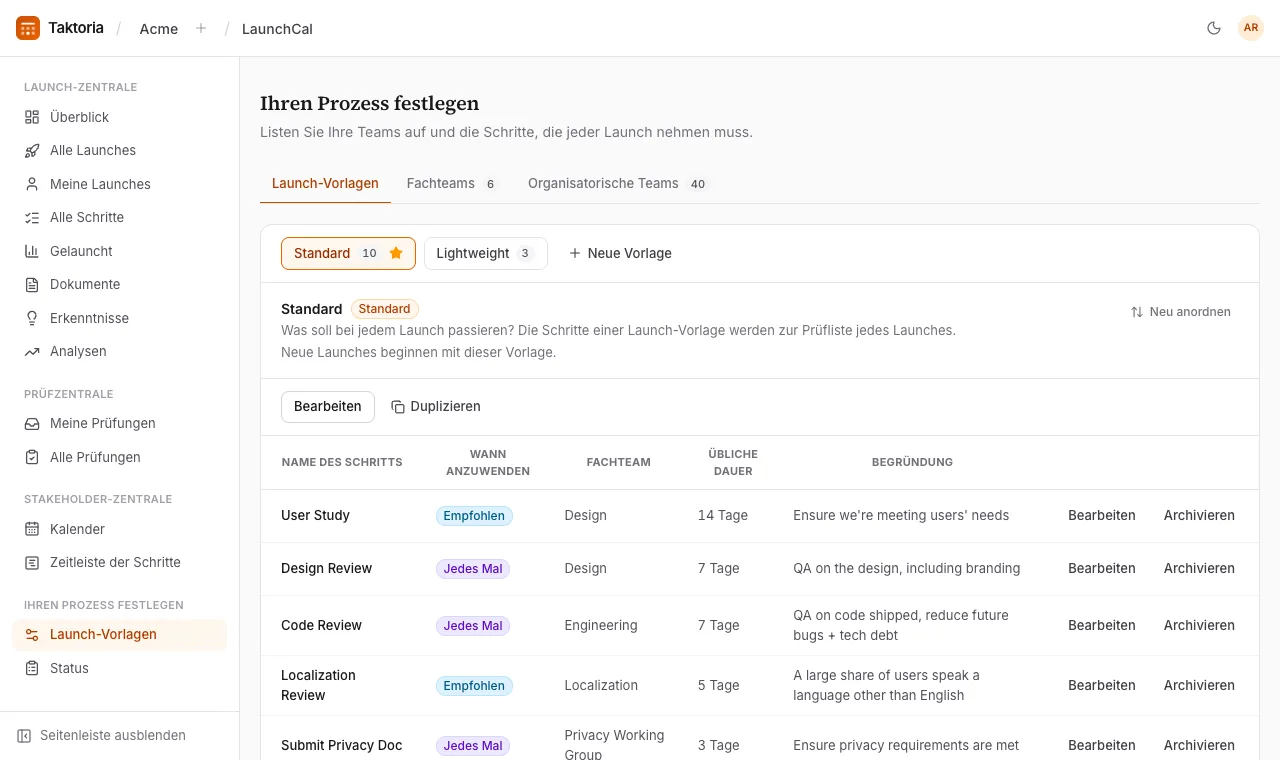The height and width of the screenshot is (760, 1280).
Task: Toggle dark mode with the moon icon
Action: [x=1214, y=28]
